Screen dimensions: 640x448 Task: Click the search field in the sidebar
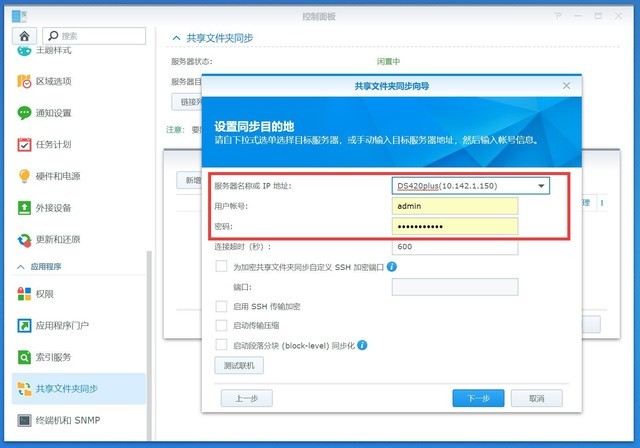coord(94,36)
